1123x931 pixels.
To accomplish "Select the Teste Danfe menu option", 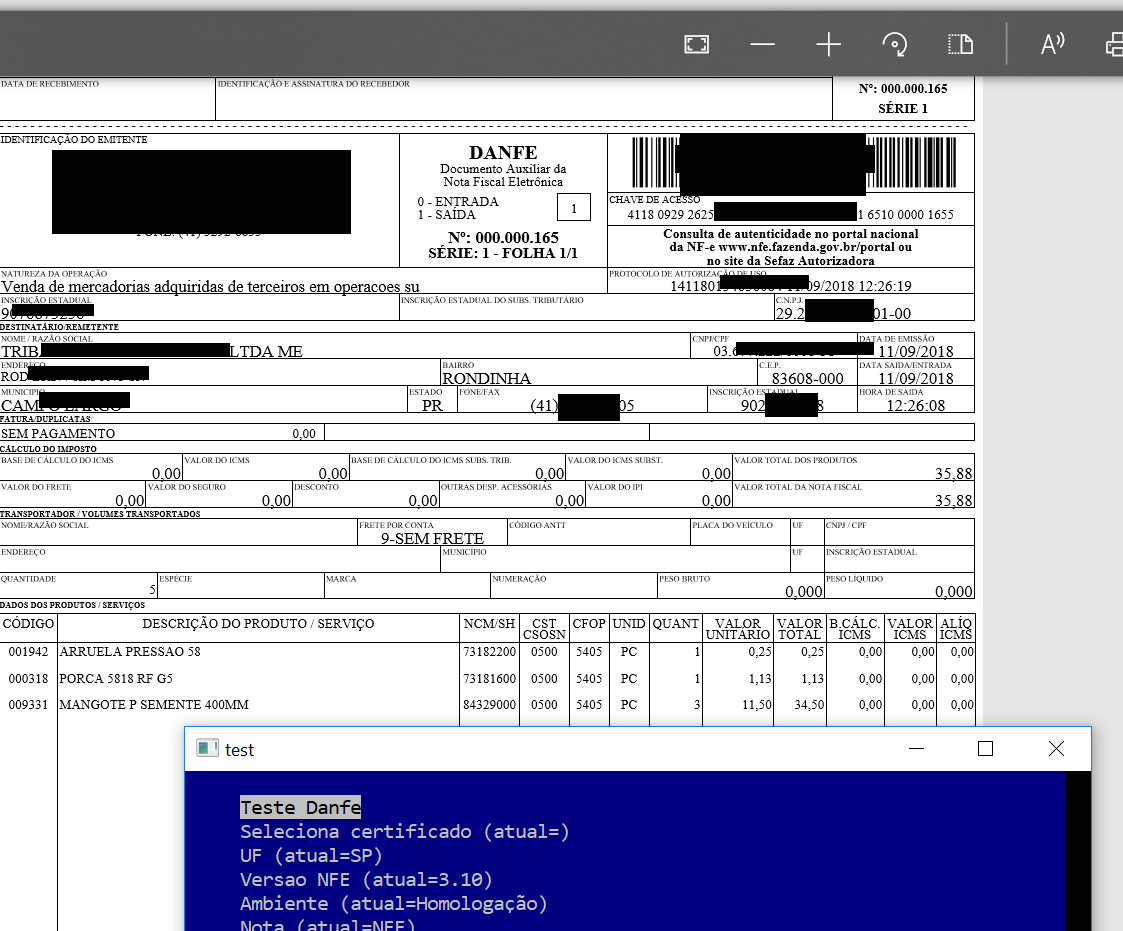I will (x=300, y=807).
